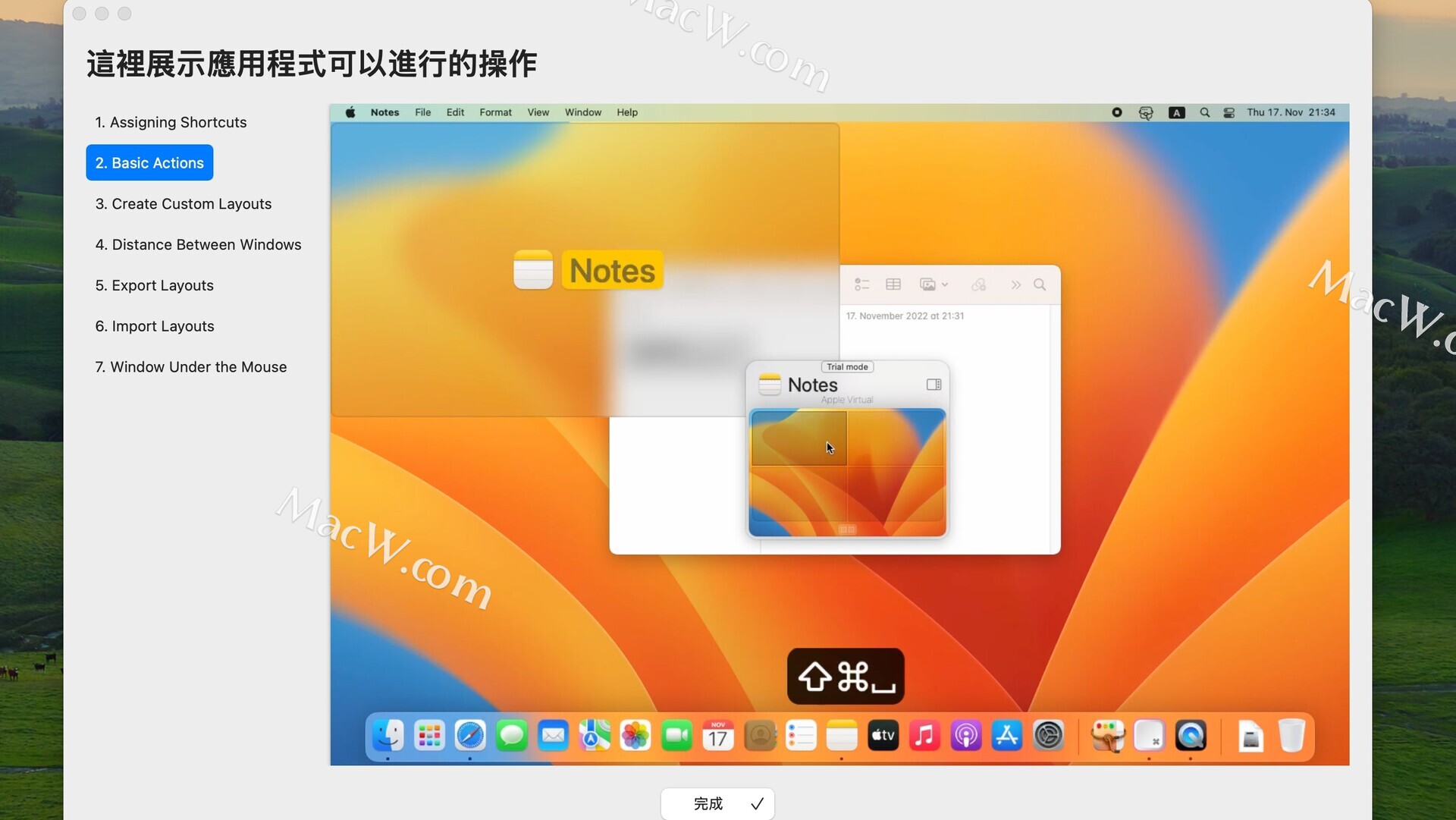The image size is (1456, 820).
Task: Select '1. Assigning Shortcuts' in the sidebar
Action: click(x=171, y=122)
